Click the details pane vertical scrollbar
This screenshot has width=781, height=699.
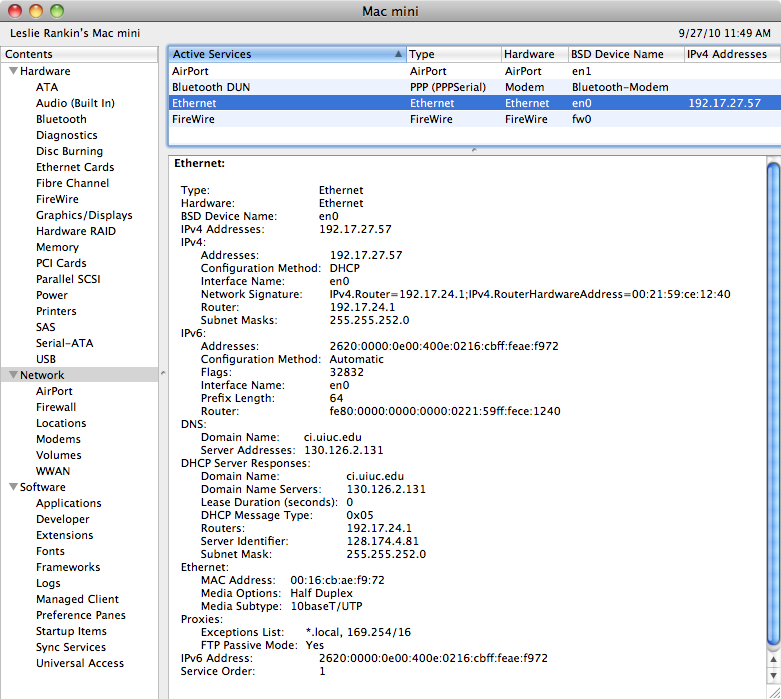point(774,404)
